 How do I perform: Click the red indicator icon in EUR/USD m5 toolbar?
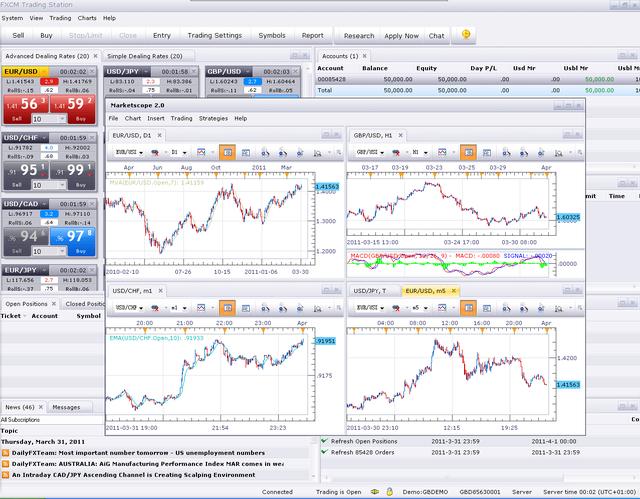coord(396,308)
